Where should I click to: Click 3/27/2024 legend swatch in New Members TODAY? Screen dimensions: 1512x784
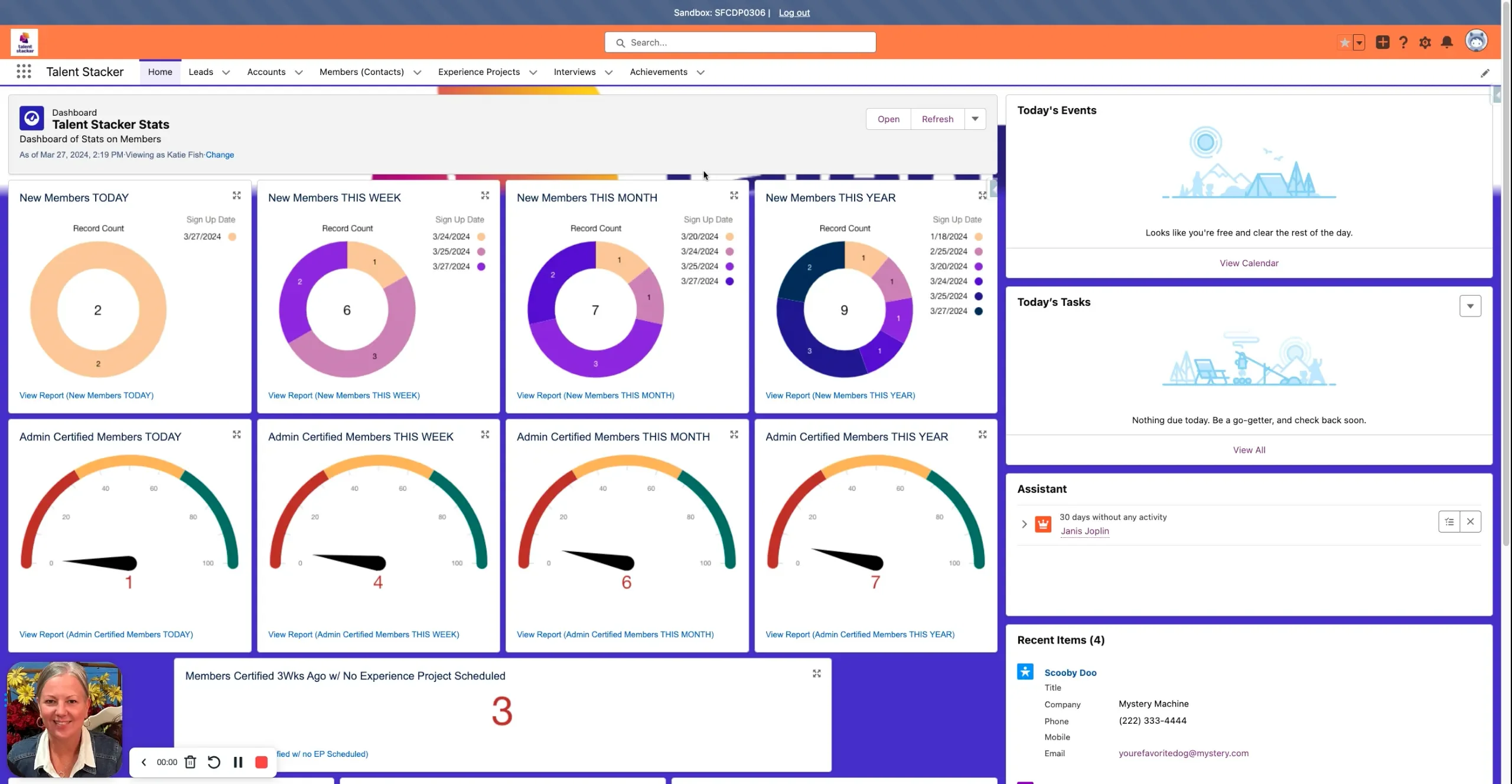click(x=232, y=237)
